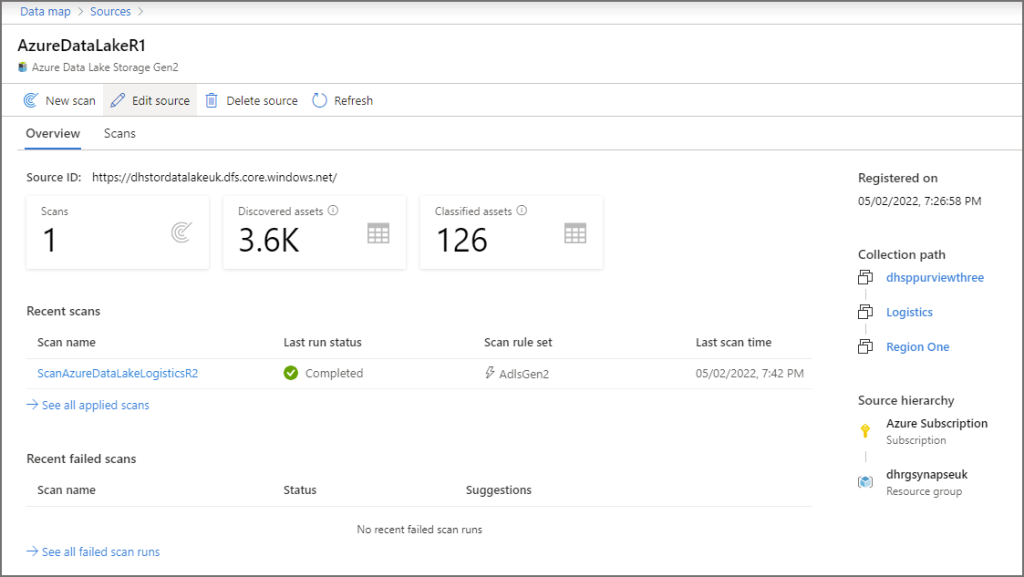Click the Scans count 1
Image resolution: width=1024 pixels, height=577 pixels.
[x=49, y=240]
